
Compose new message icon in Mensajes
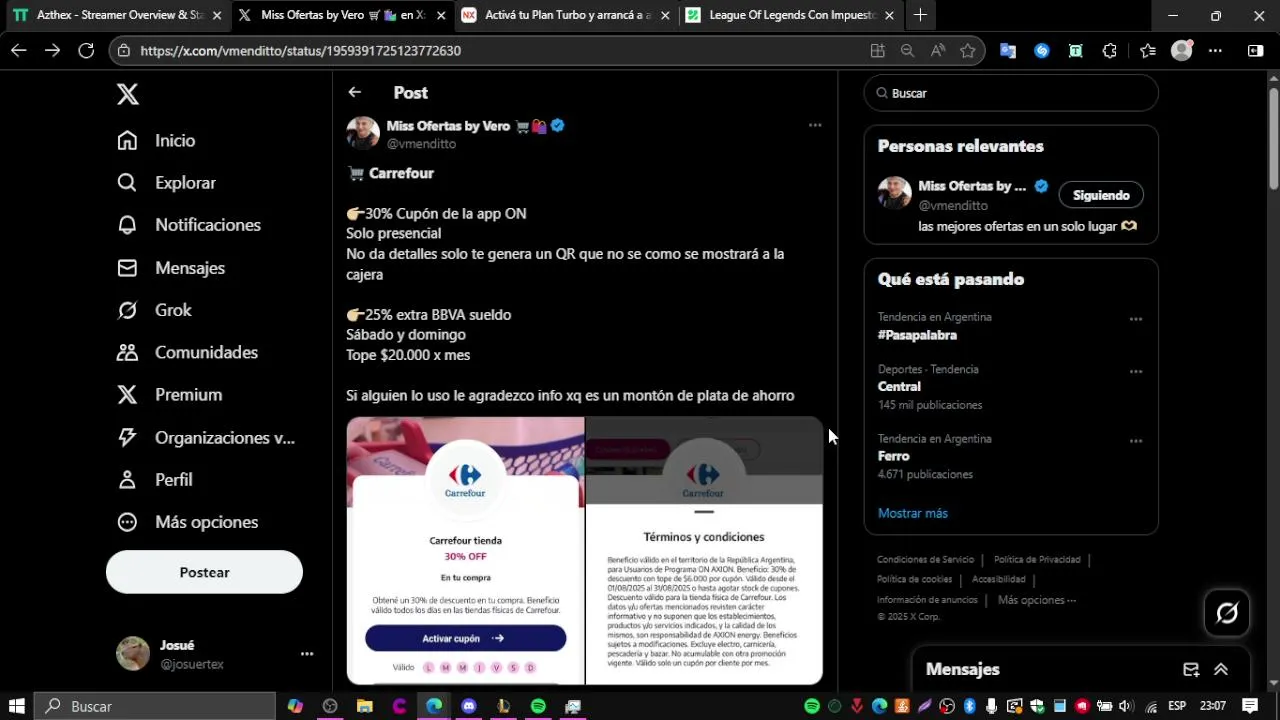tap(1191, 670)
